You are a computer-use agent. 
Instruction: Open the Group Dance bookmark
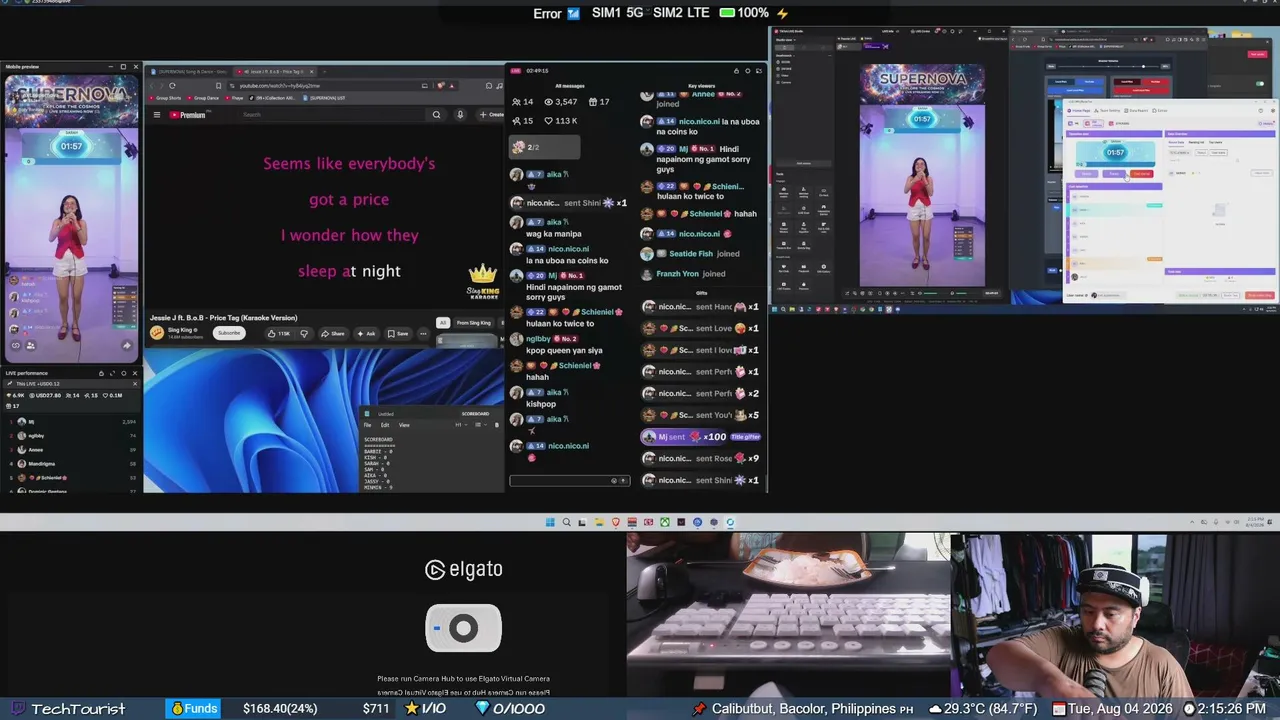click(204, 98)
